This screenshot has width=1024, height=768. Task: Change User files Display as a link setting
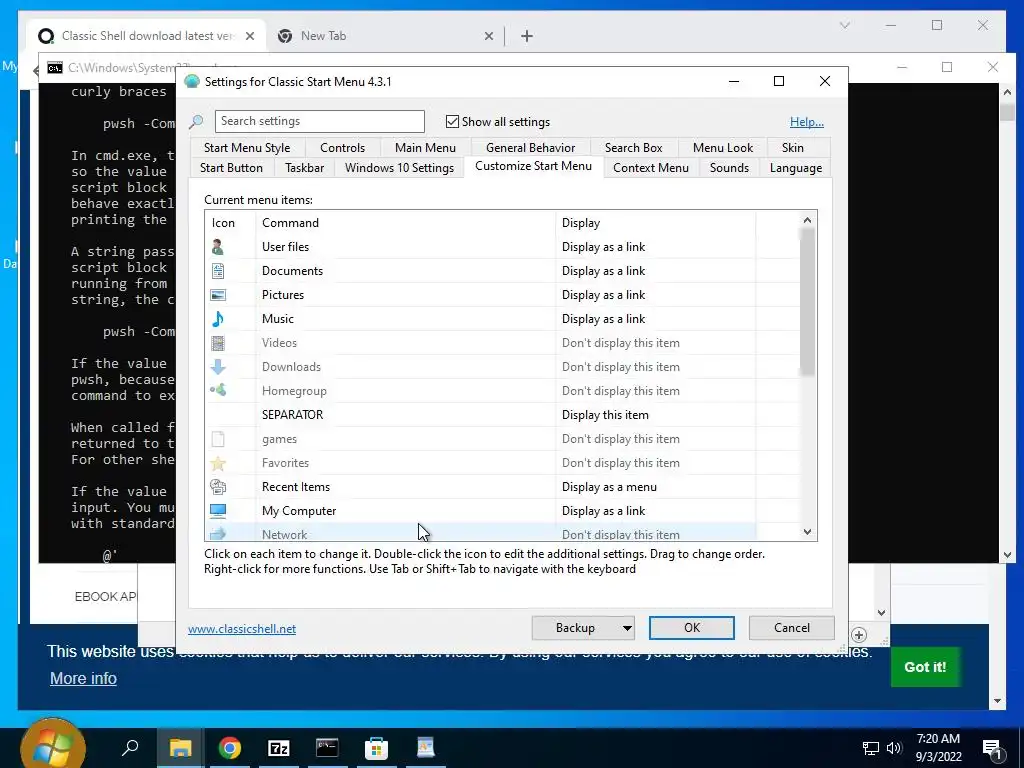coord(603,247)
